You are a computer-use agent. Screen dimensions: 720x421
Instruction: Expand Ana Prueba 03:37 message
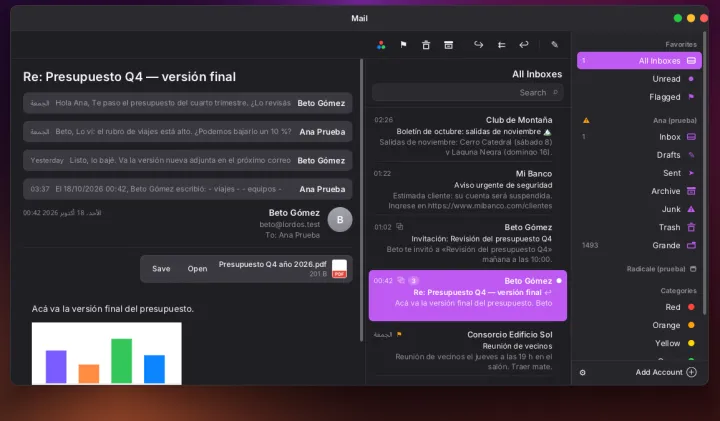point(187,189)
